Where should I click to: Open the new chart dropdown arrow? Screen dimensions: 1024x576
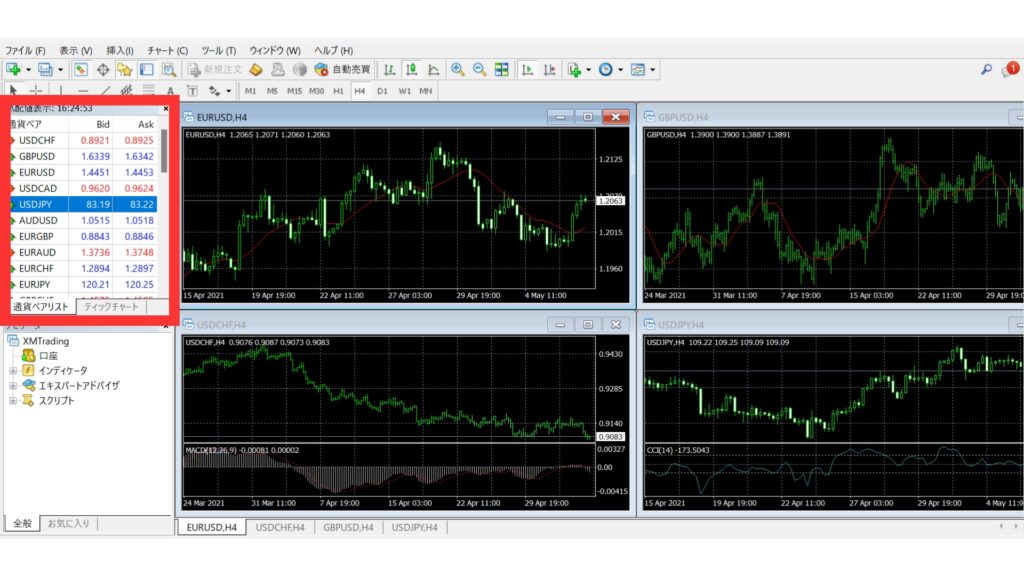click(28, 70)
